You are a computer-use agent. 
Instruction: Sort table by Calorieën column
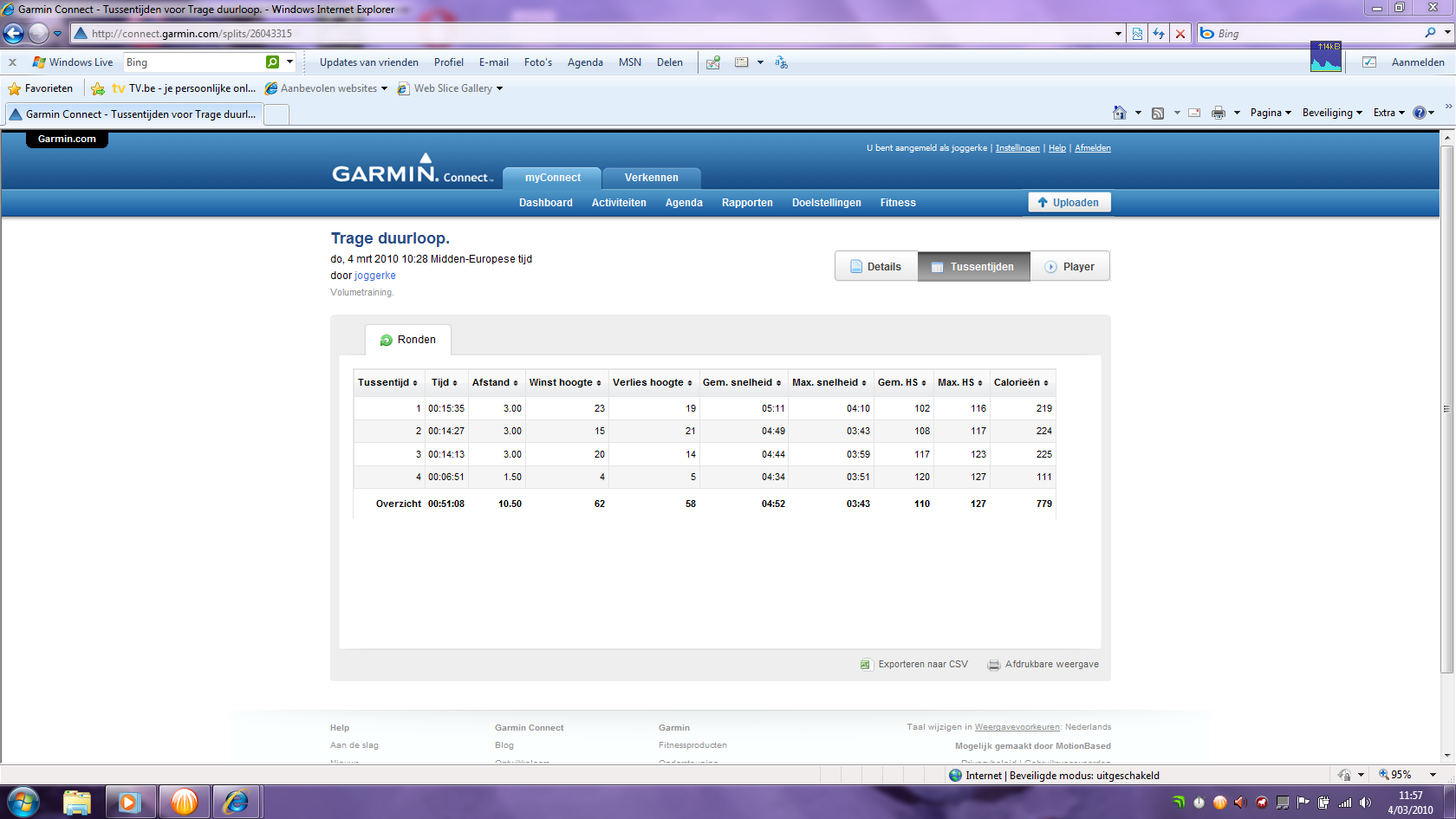coord(1021,382)
